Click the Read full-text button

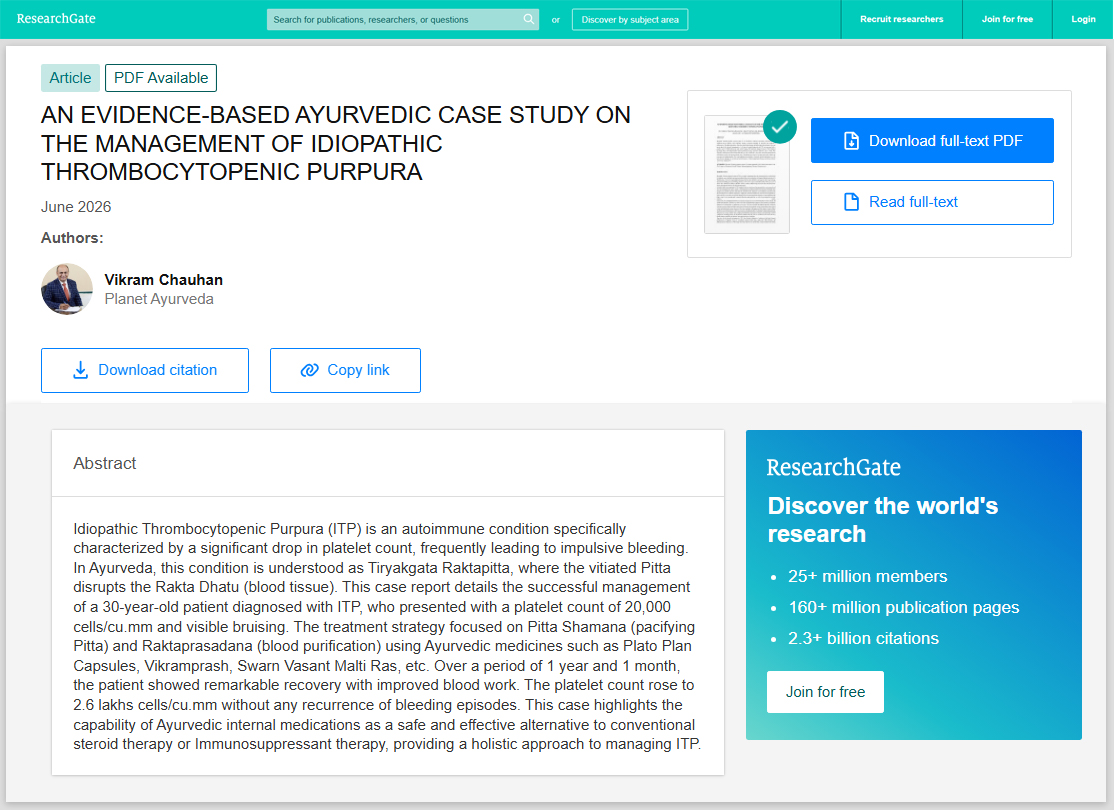click(x=932, y=202)
